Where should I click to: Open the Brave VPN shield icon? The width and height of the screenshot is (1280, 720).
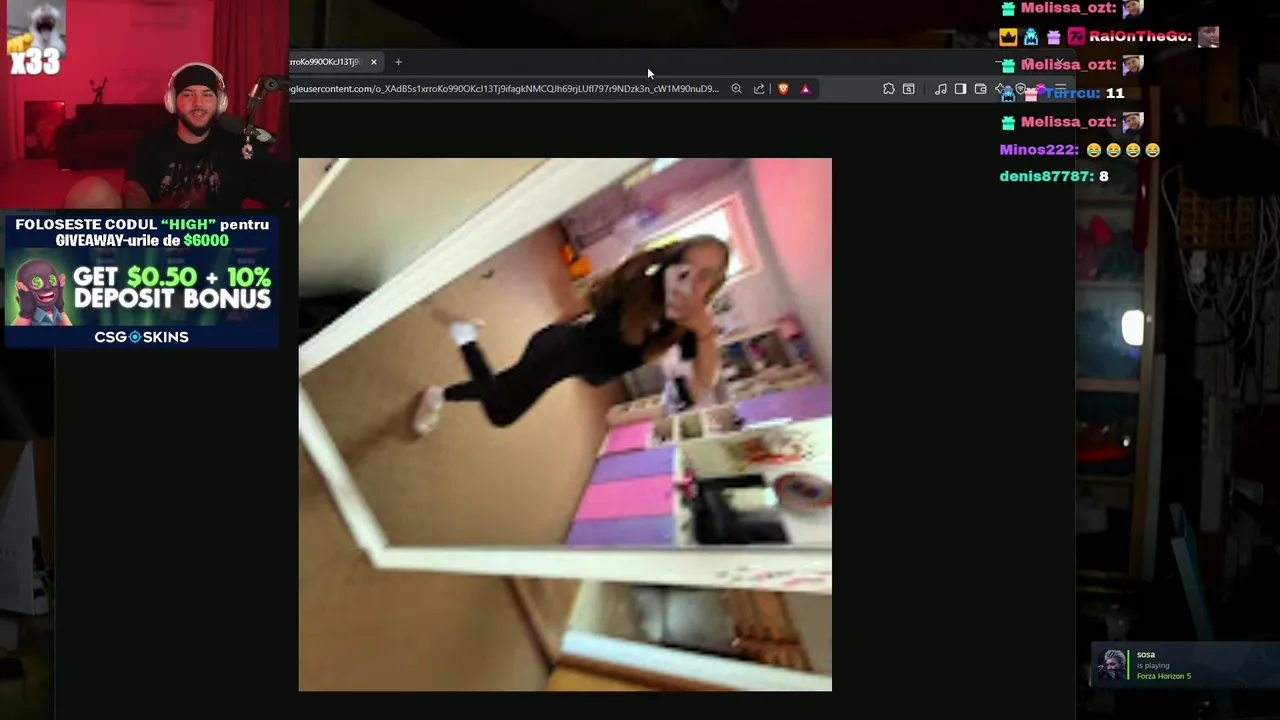click(x=1021, y=88)
